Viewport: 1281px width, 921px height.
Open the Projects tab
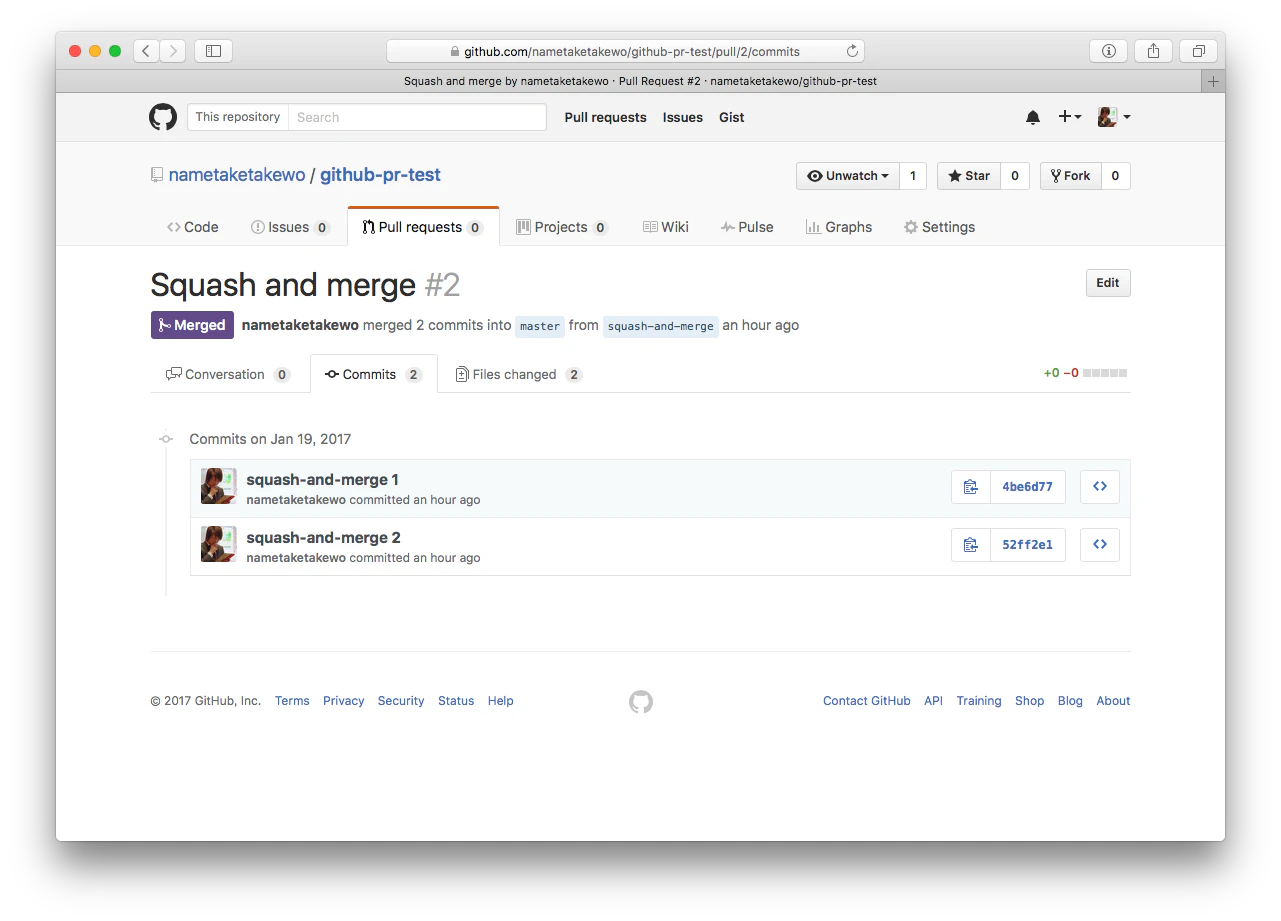[561, 227]
